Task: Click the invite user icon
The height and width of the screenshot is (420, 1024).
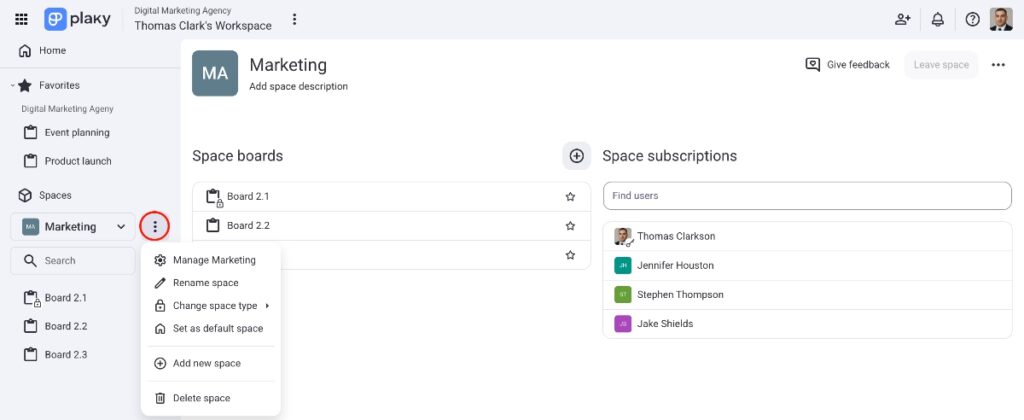Action: (903, 19)
